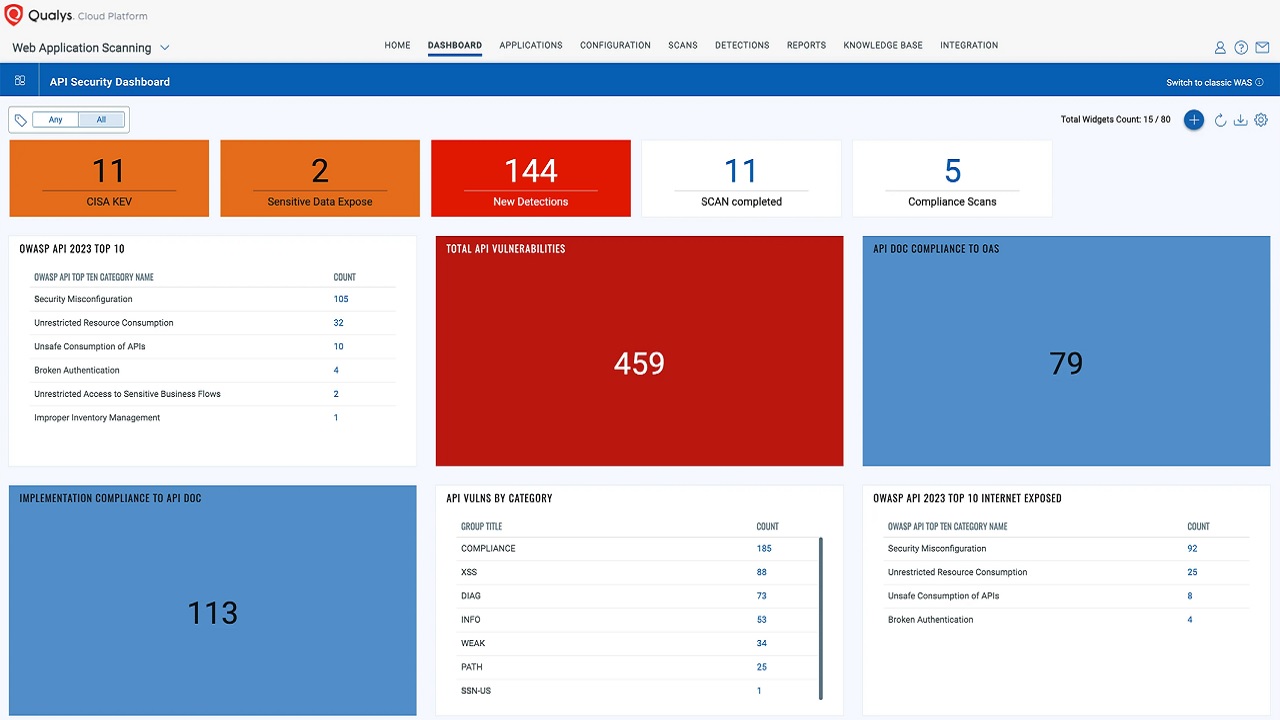Click the blue plus icon to add widget
This screenshot has height=720, width=1280.
[1194, 120]
